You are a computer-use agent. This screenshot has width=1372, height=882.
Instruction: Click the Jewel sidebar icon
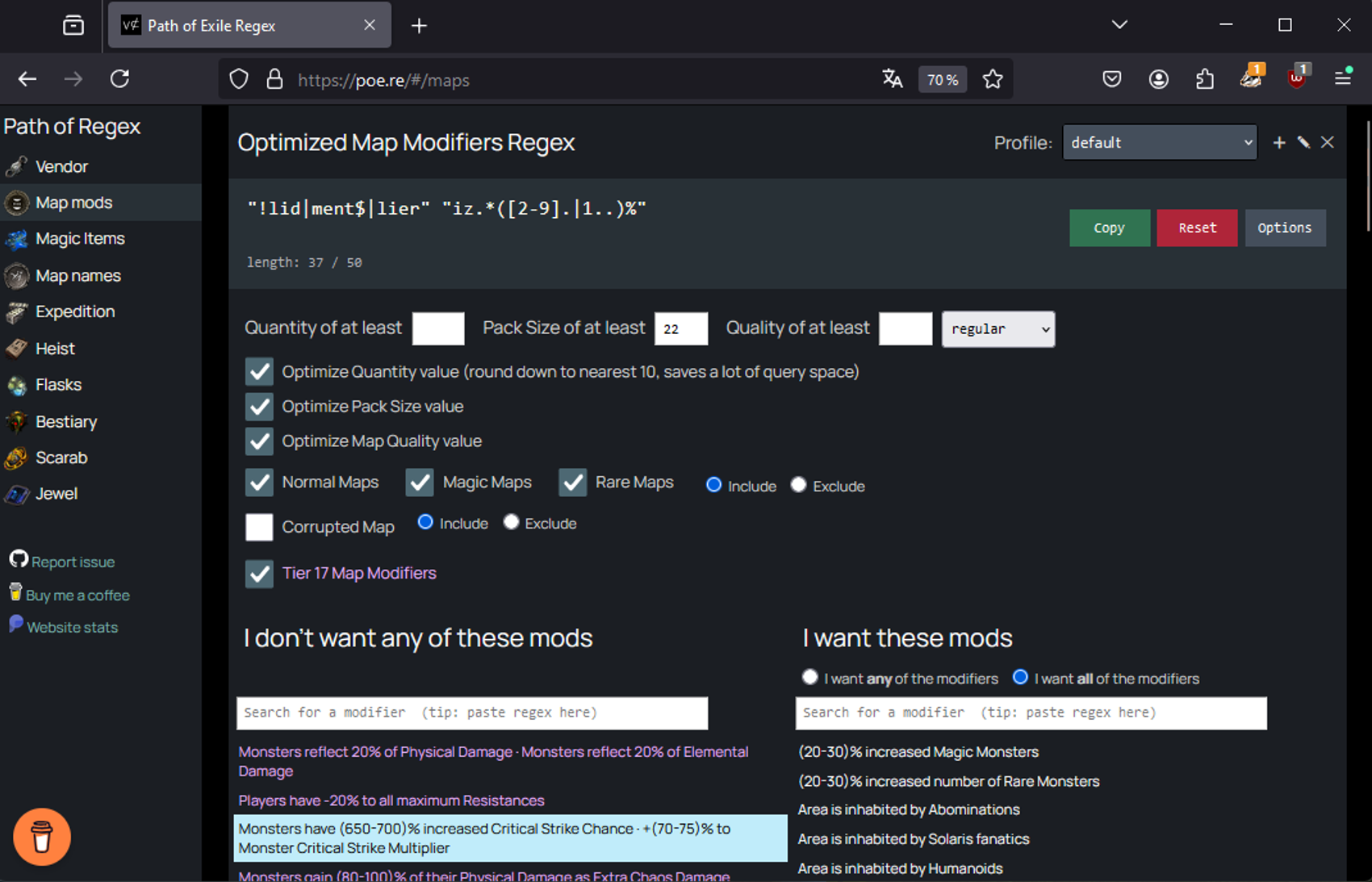pyautogui.click(x=16, y=495)
